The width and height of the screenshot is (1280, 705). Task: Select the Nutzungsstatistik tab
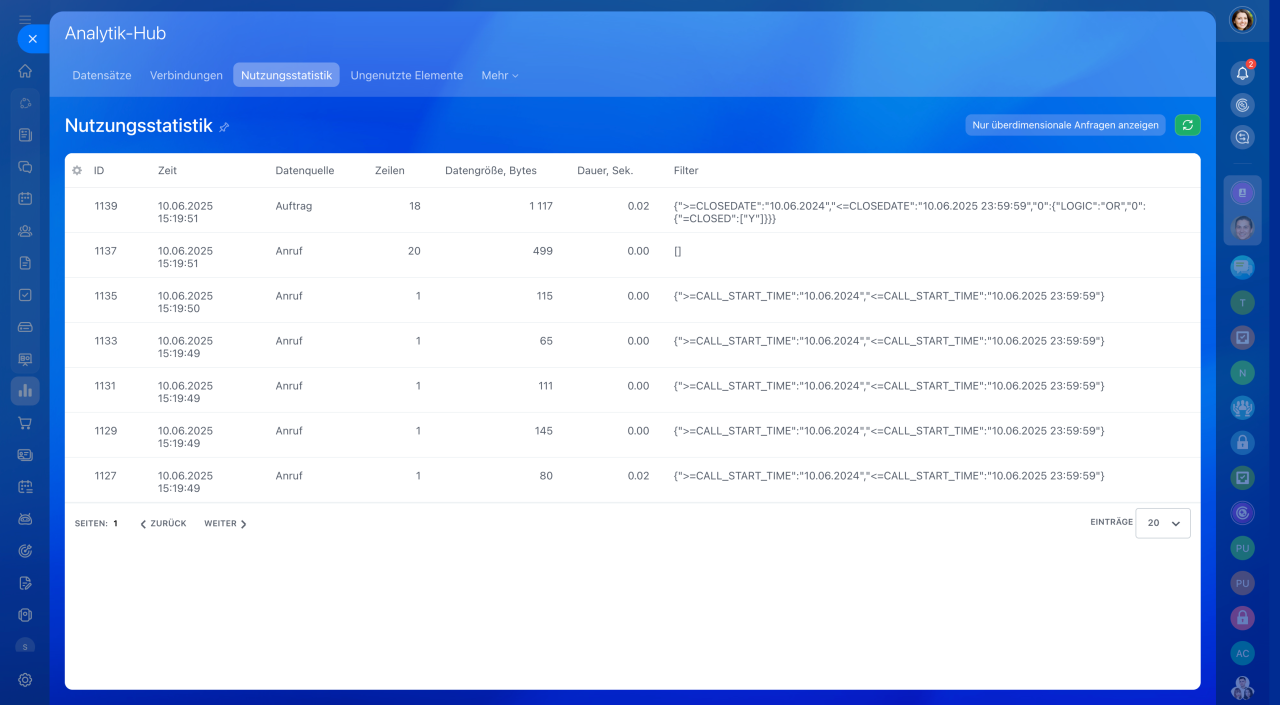point(286,75)
